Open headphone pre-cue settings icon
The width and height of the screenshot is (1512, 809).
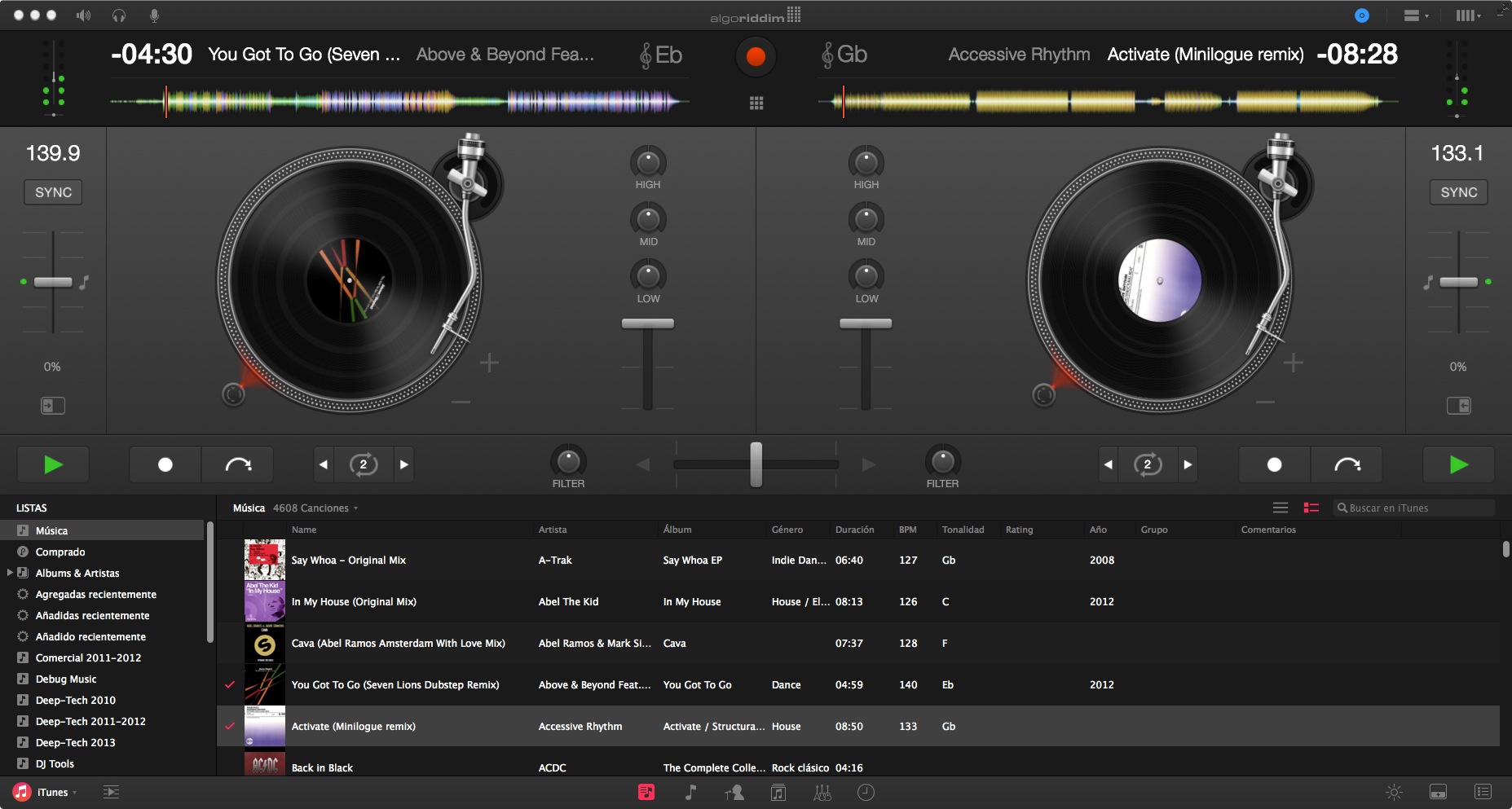coord(119,15)
